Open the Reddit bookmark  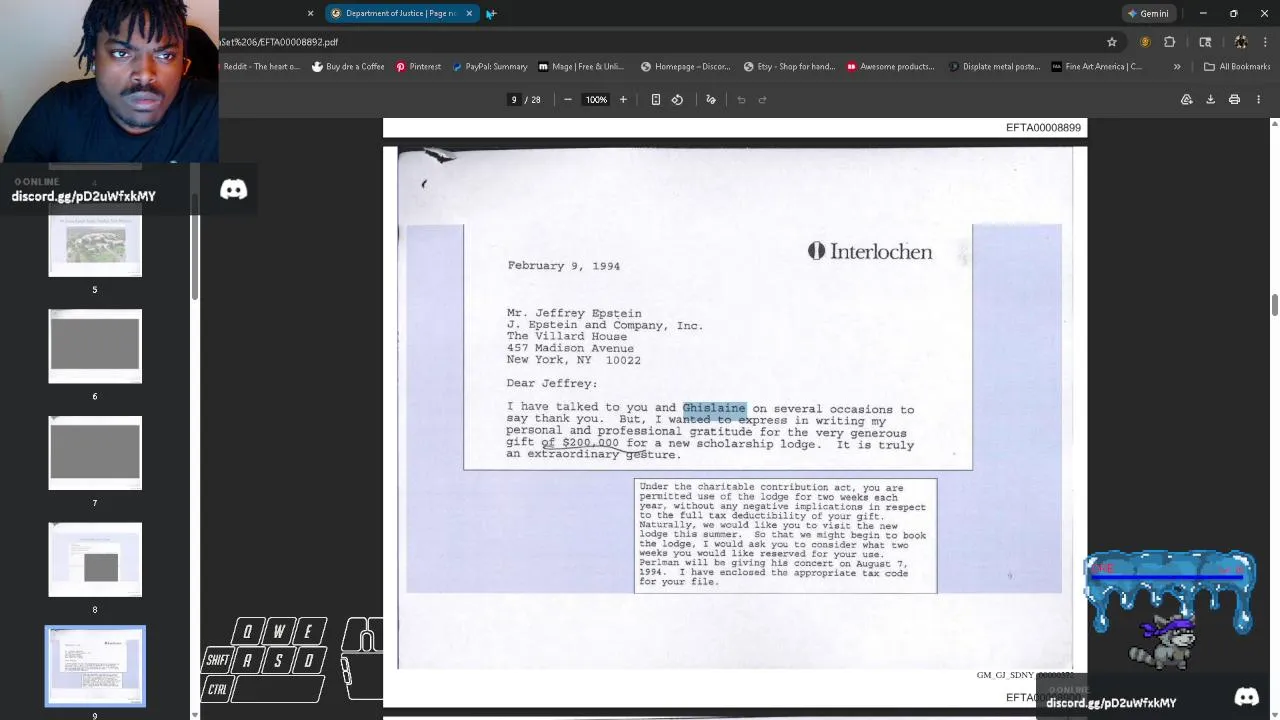tap(260, 66)
